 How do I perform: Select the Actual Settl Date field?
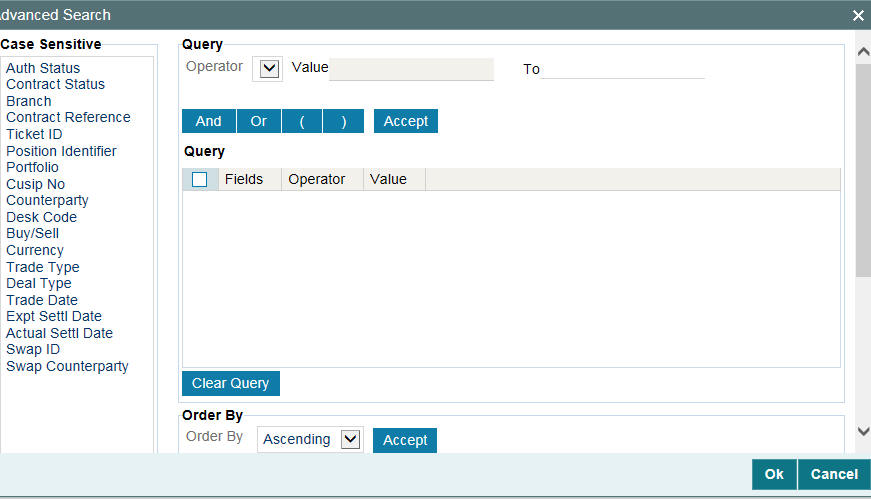tap(59, 333)
